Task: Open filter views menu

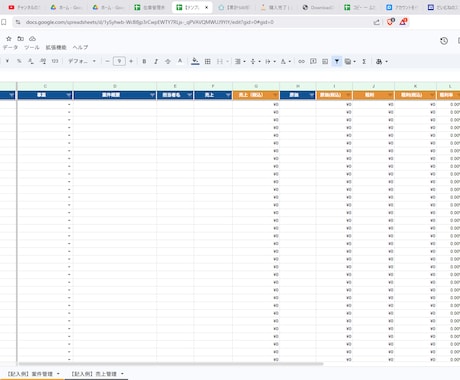Action: [350, 61]
